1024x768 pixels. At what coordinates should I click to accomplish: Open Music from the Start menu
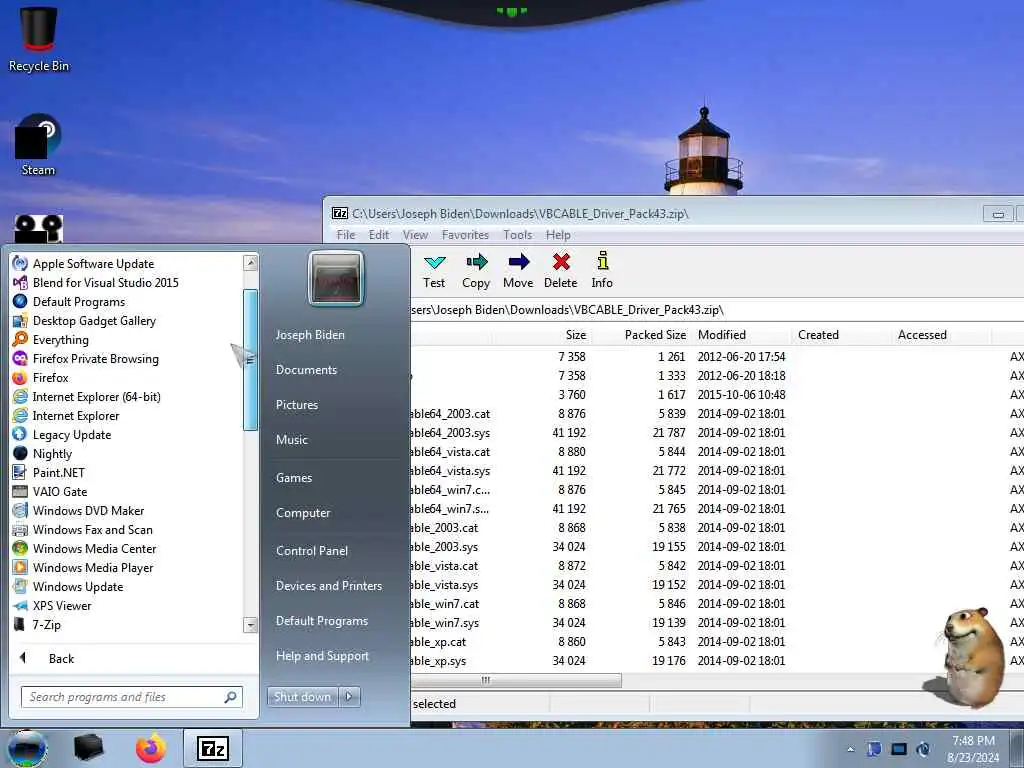click(x=292, y=440)
